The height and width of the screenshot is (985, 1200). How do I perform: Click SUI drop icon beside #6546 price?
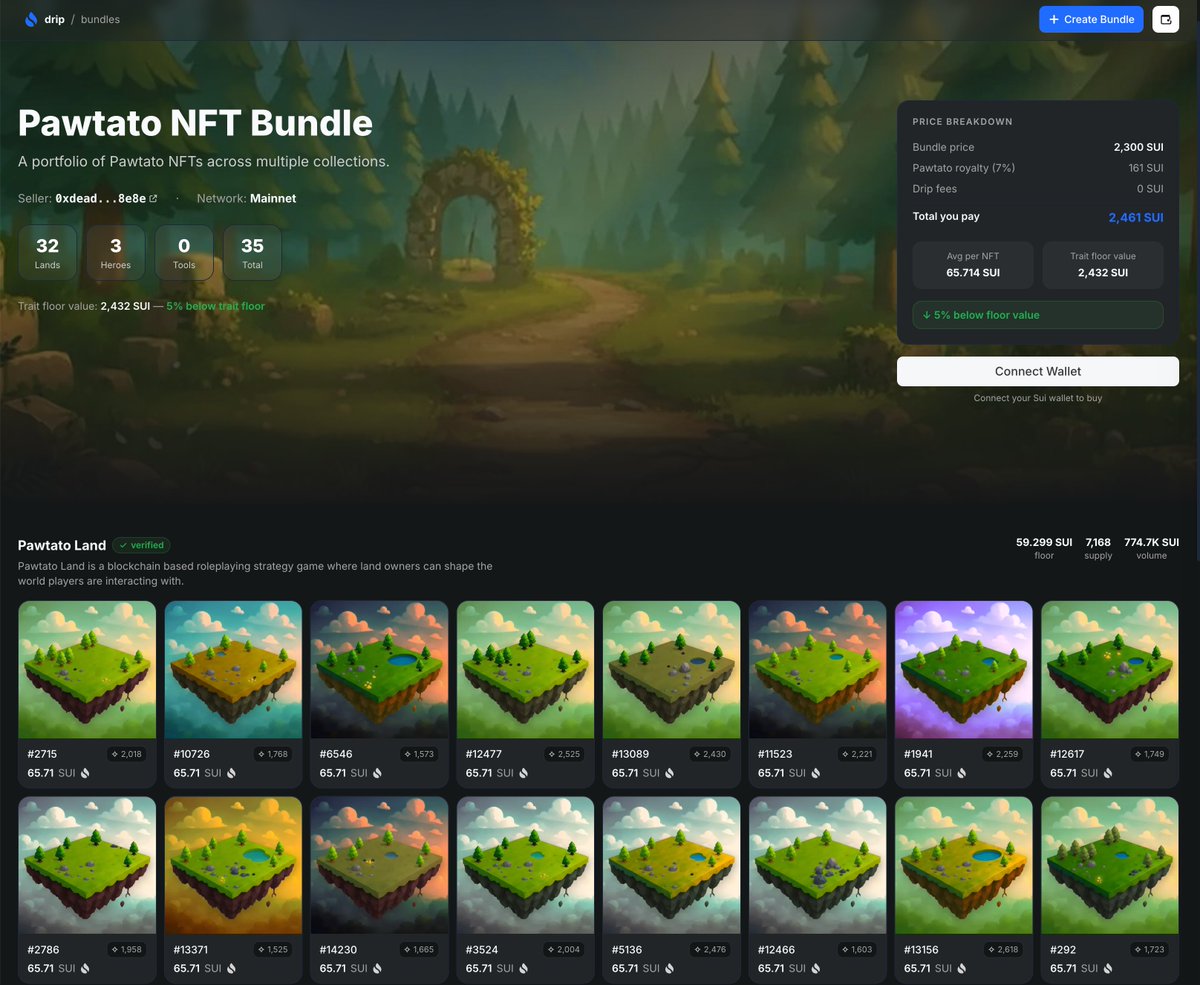pos(377,773)
